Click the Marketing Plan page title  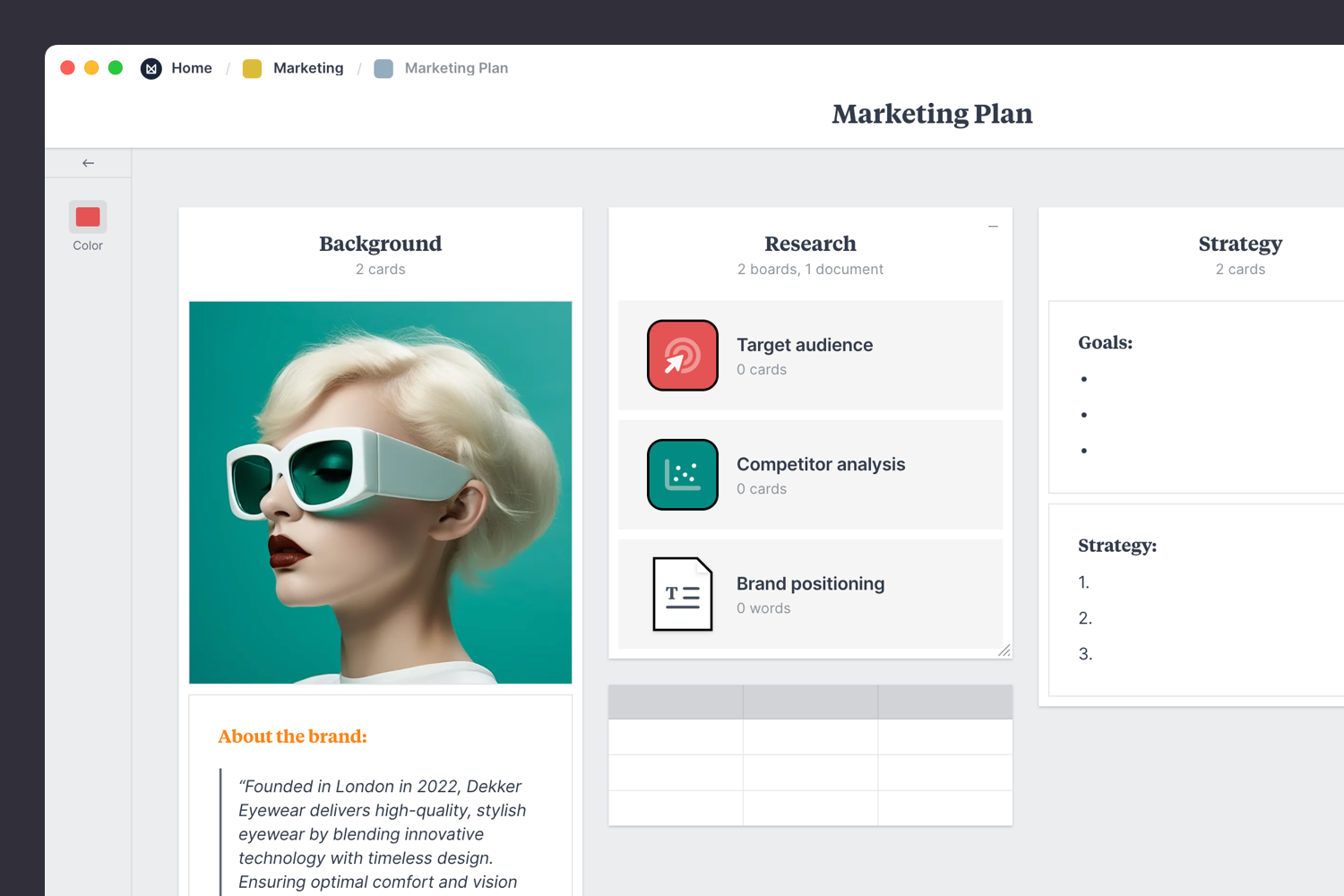pyautogui.click(x=932, y=114)
